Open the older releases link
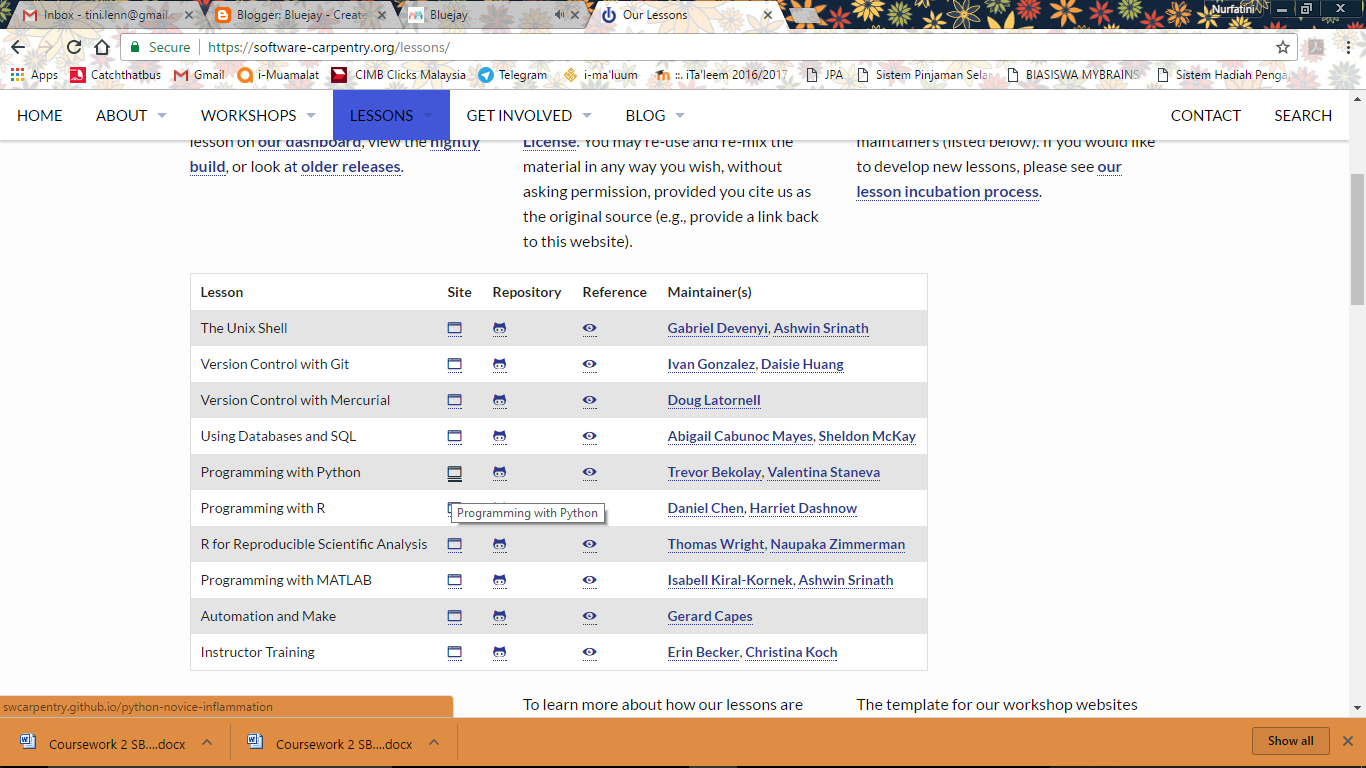This screenshot has width=1366, height=768. point(351,167)
